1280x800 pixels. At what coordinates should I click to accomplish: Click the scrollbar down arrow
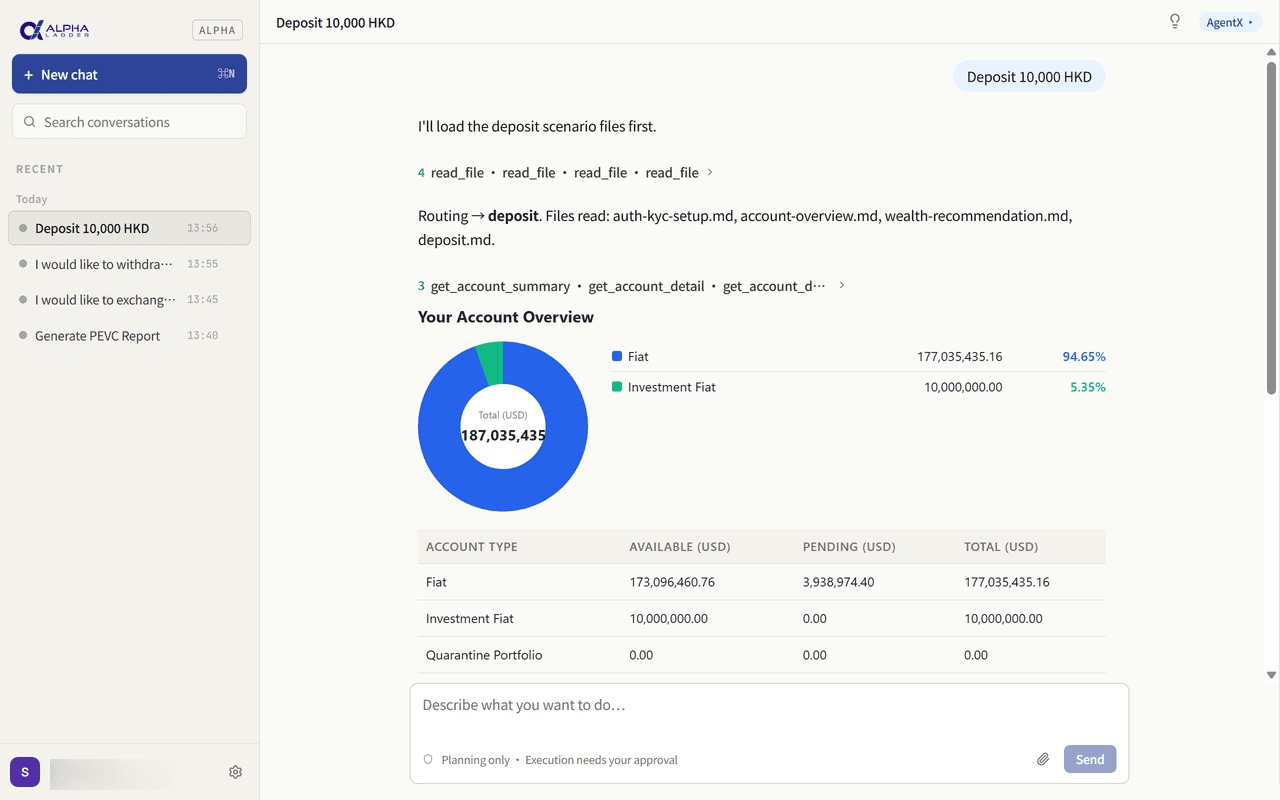point(1271,675)
